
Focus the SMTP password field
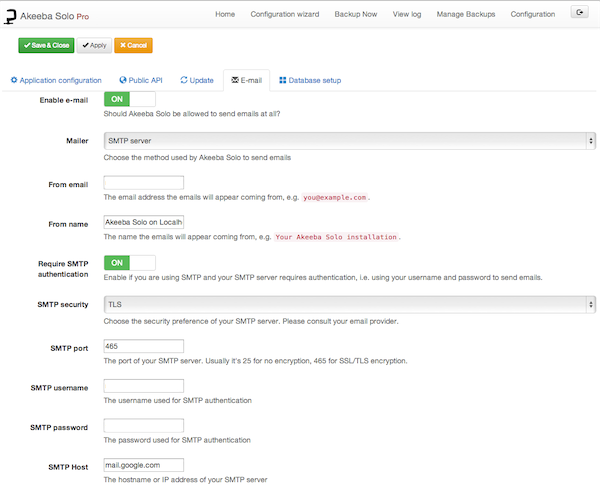(x=143, y=425)
